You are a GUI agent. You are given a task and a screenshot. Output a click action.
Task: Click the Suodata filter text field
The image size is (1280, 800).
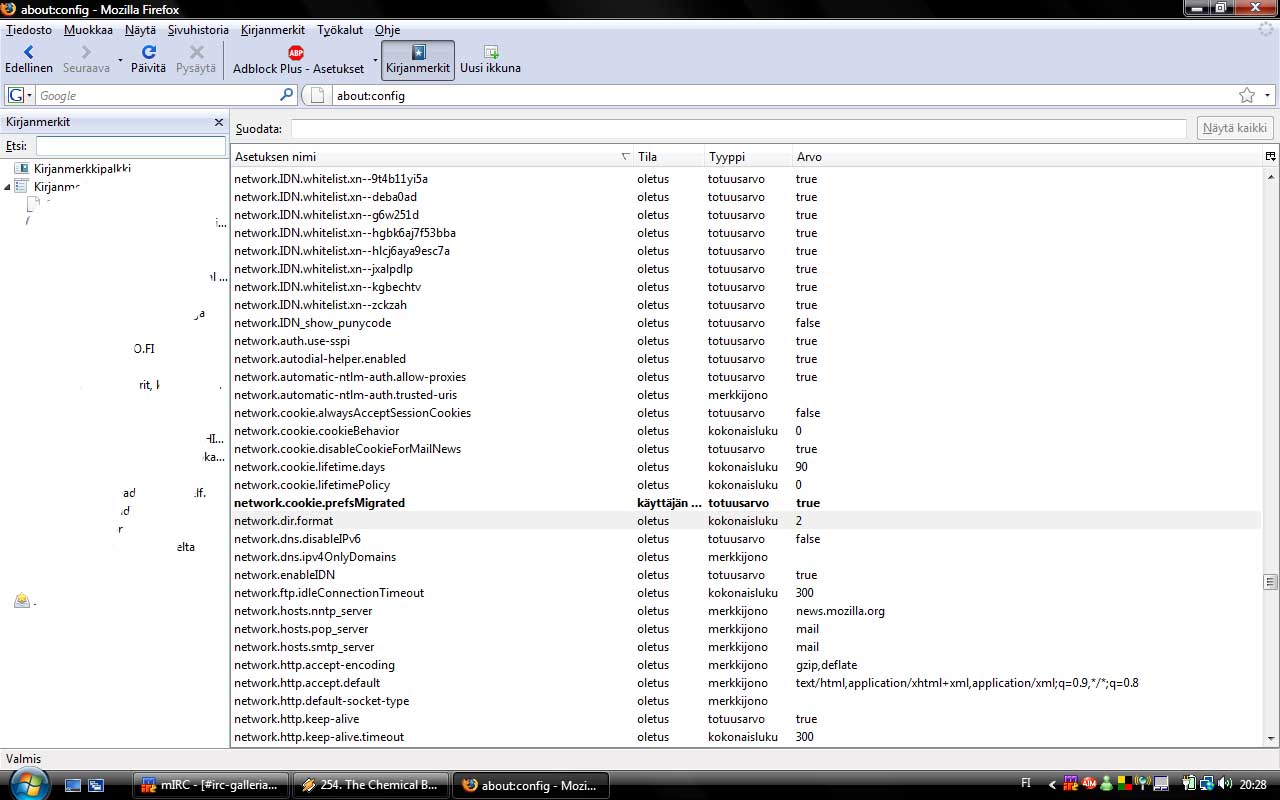738,128
